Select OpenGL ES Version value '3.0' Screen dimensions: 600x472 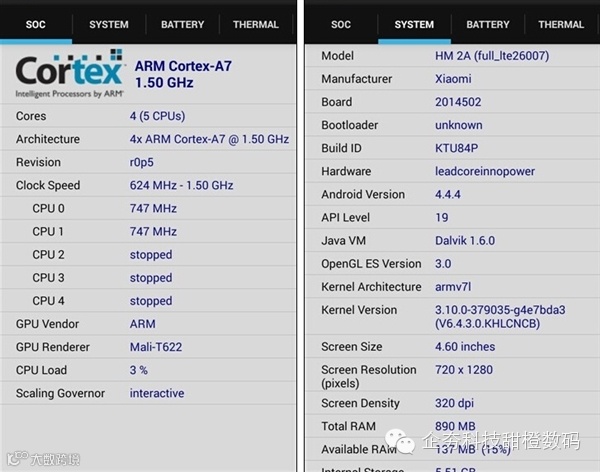(443, 264)
